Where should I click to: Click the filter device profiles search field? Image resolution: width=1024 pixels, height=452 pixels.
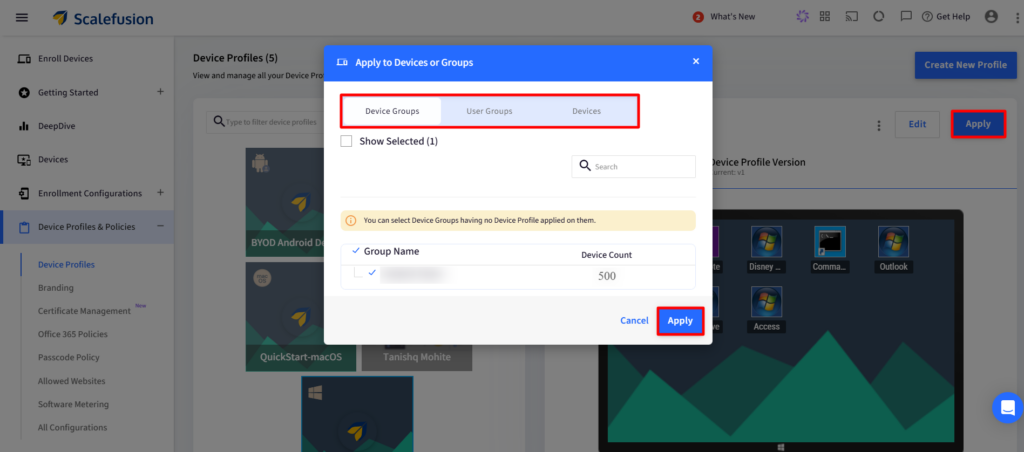tap(264, 122)
